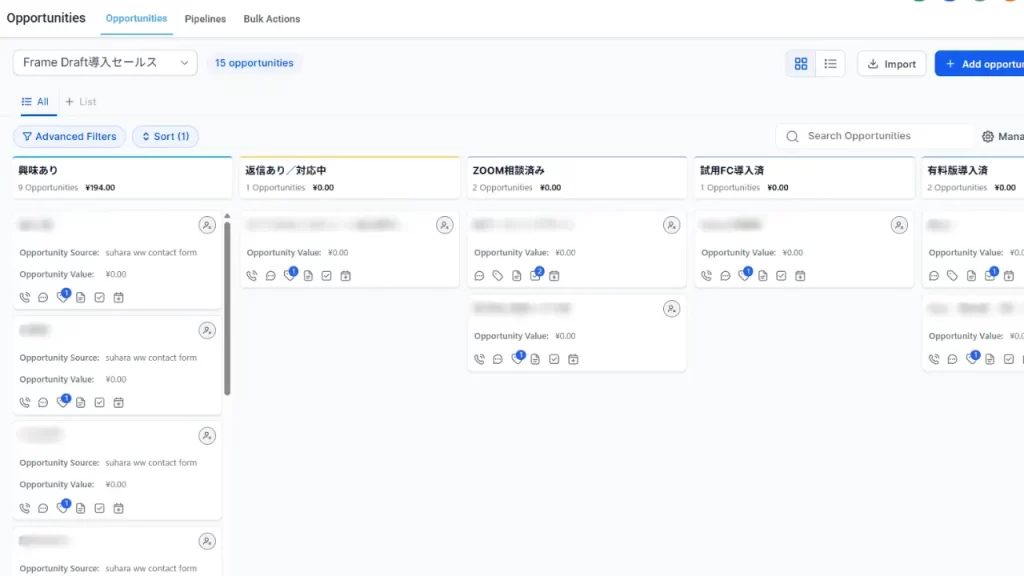Open the Bulk Actions tab
The width and height of the screenshot is (1024, 576).
[271, 19]
